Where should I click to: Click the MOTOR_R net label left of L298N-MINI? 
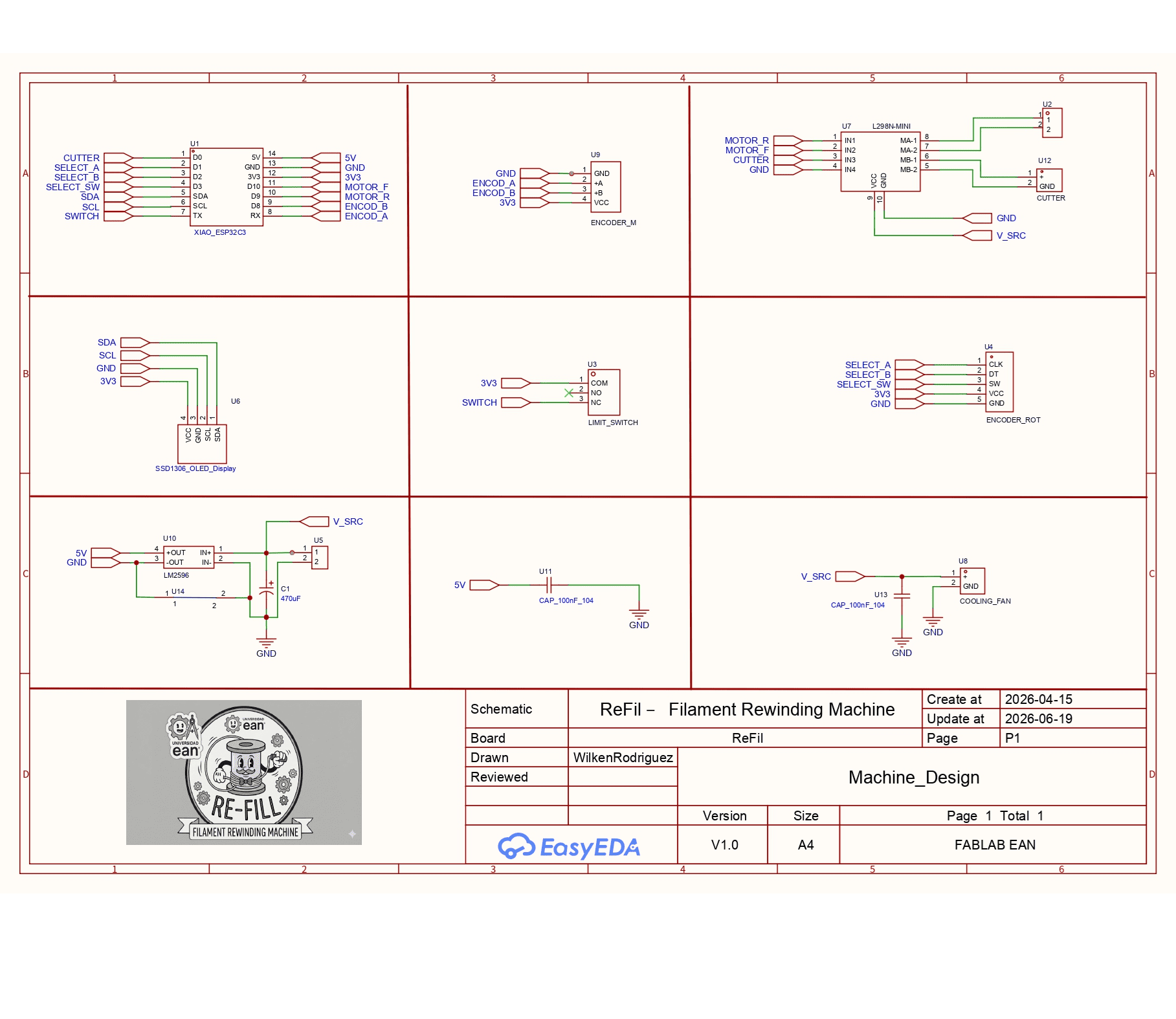[747, 140]
